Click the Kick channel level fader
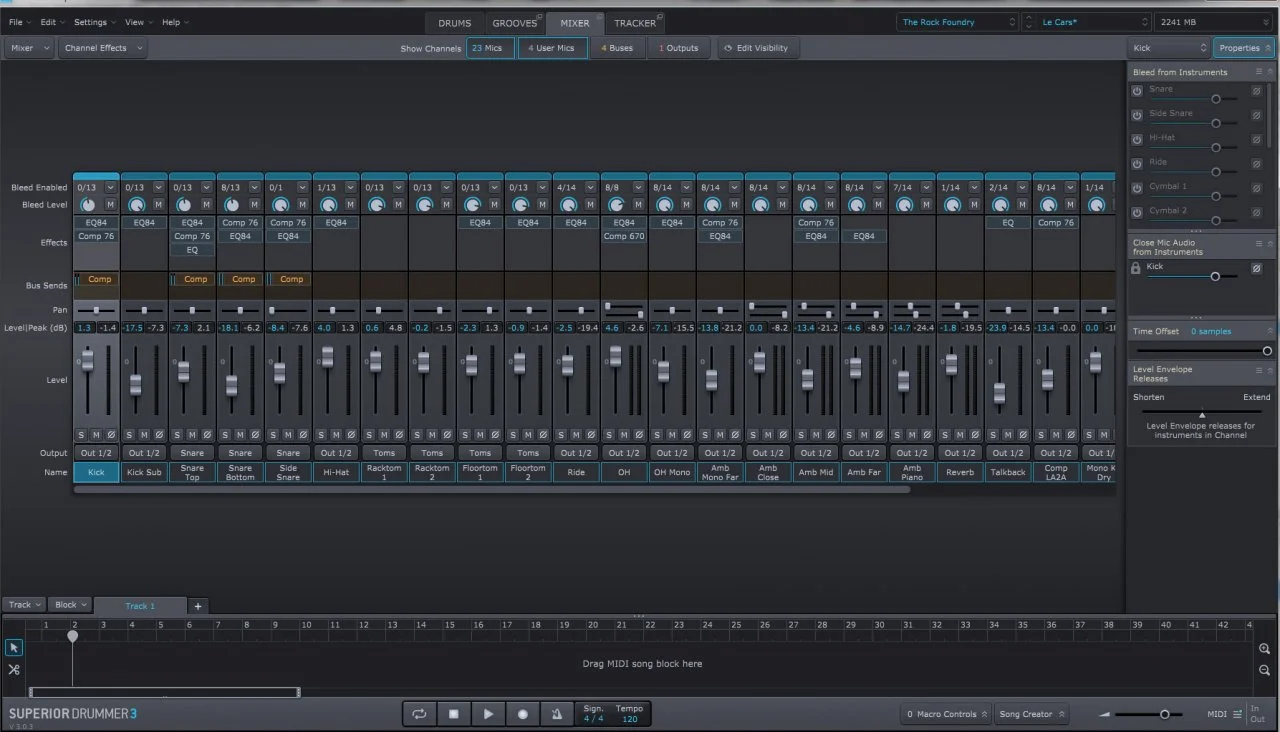1280x732 pixels. click(87, 359)
